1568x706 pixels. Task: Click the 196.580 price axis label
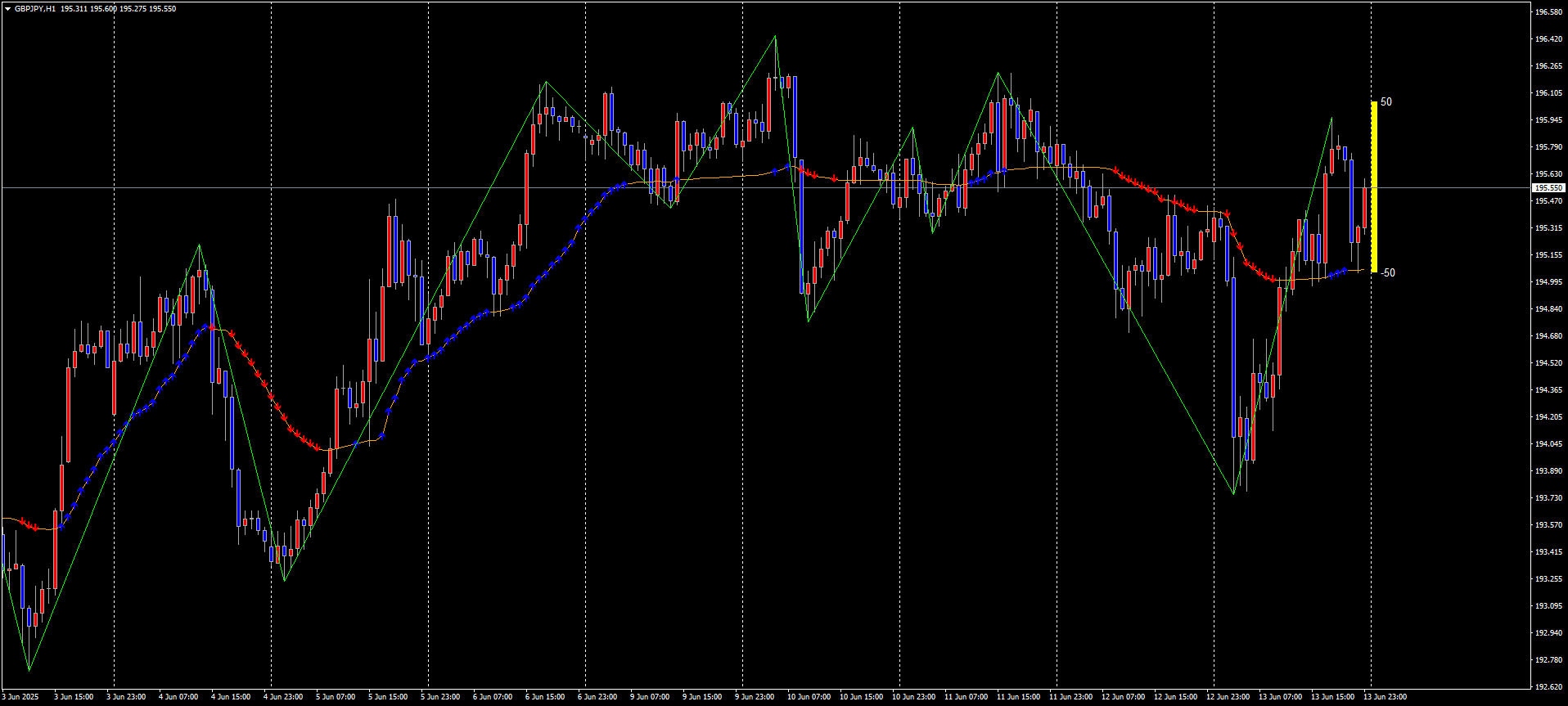pos(1549,12)
